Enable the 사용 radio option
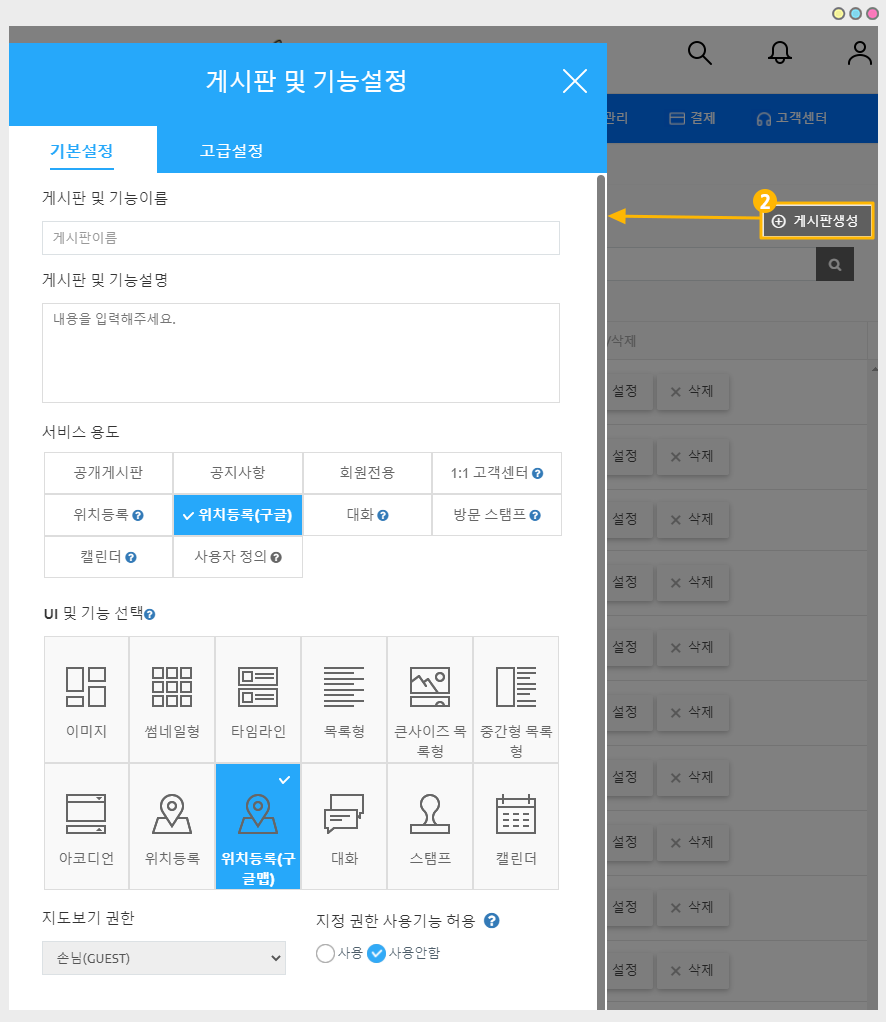This screenshot has width=886, height=1022. 325,953
